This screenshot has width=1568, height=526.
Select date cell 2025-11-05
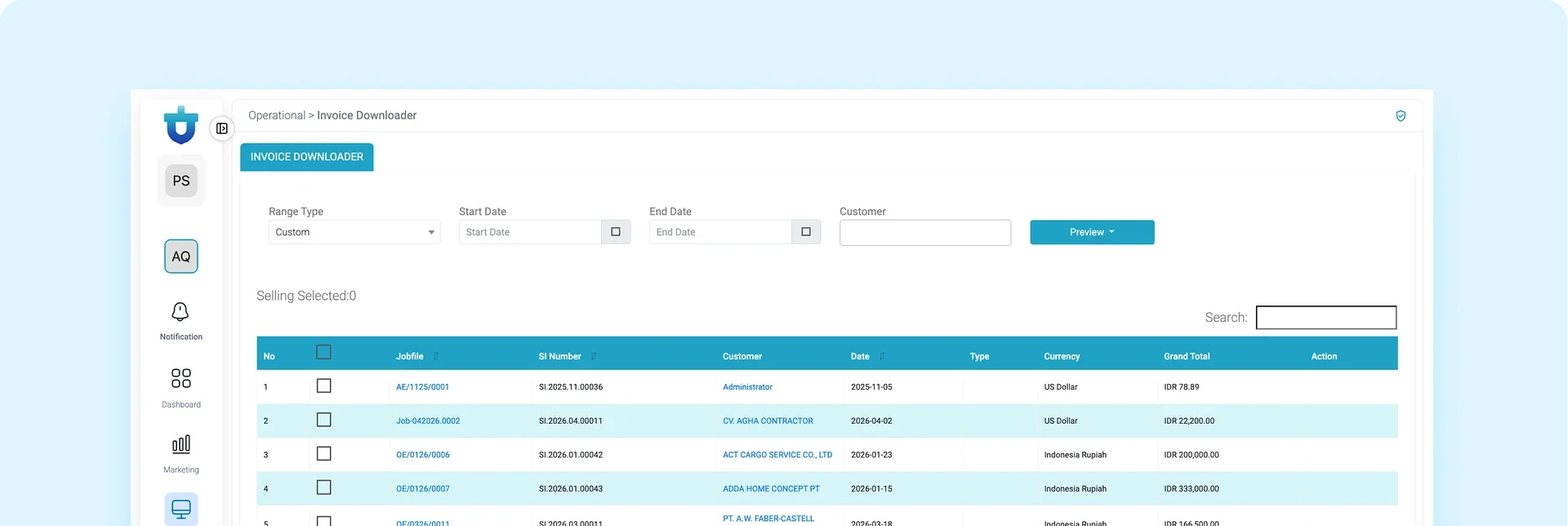[x=871, y=387]
